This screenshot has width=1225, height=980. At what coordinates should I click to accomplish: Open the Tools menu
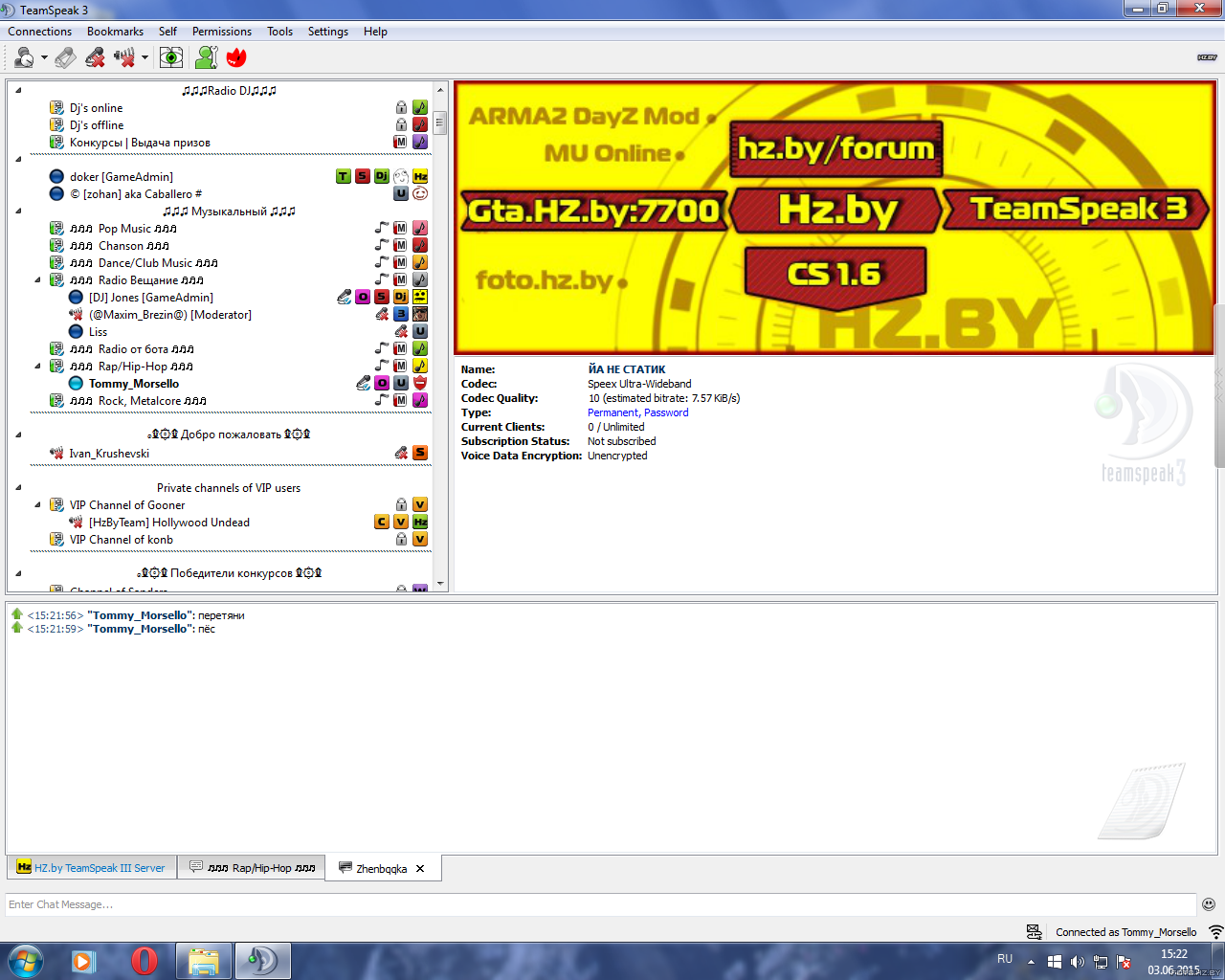point(280,32)
